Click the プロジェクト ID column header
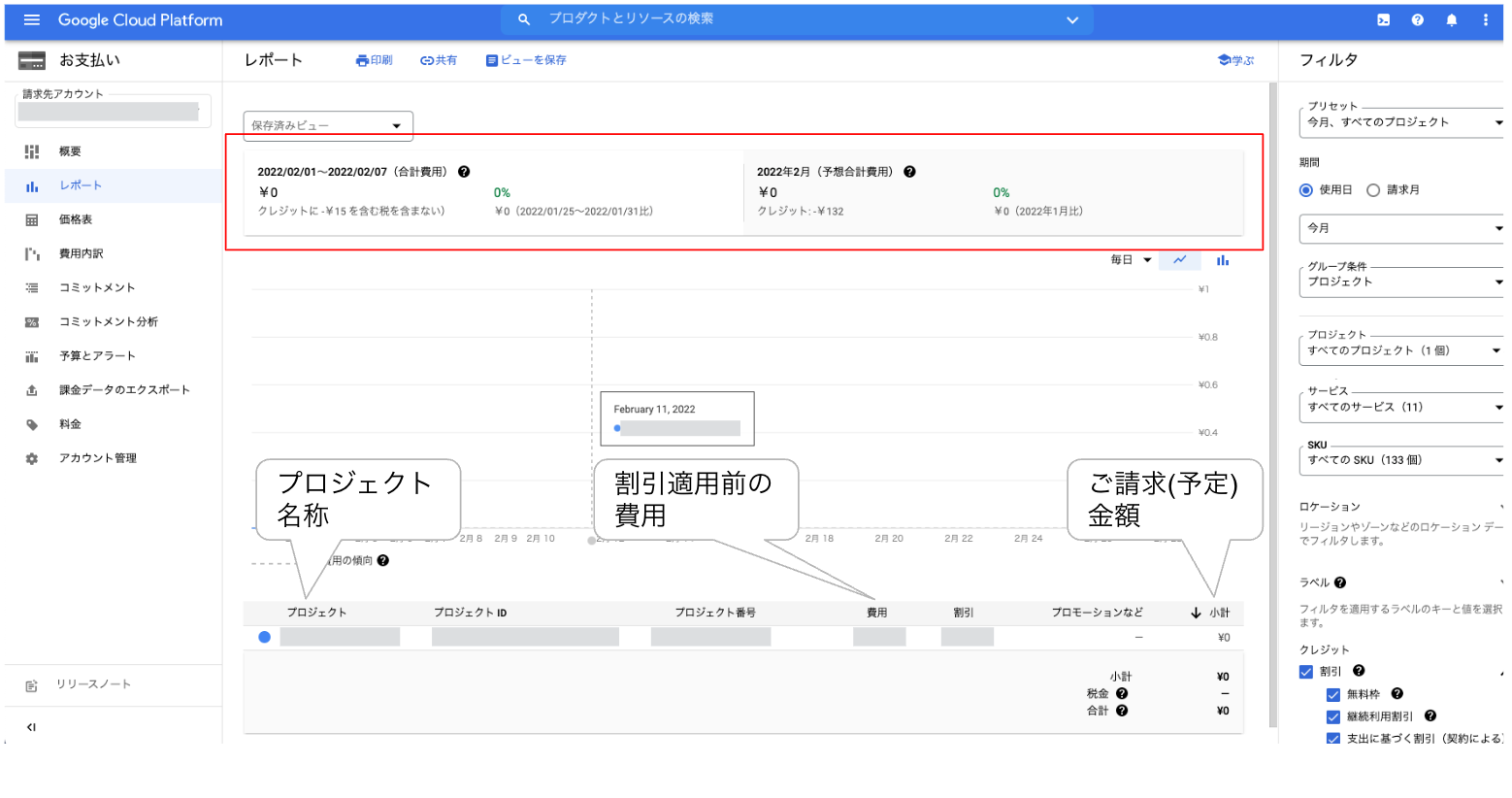Viewport: 1512px width, 798px height. [471, 613]
